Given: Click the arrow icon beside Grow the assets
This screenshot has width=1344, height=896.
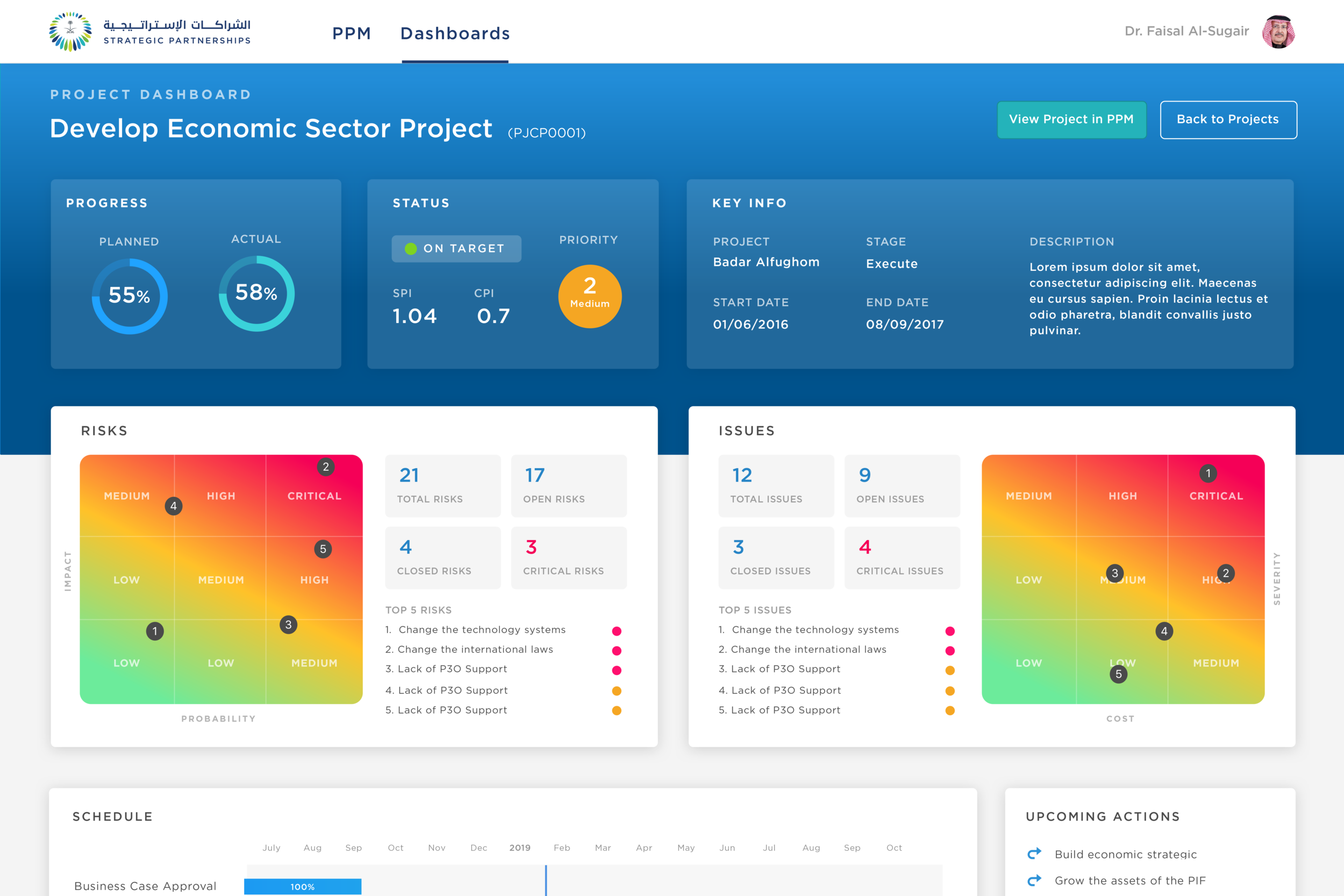Looking at the screenshot, I should tap(1034, 880).
